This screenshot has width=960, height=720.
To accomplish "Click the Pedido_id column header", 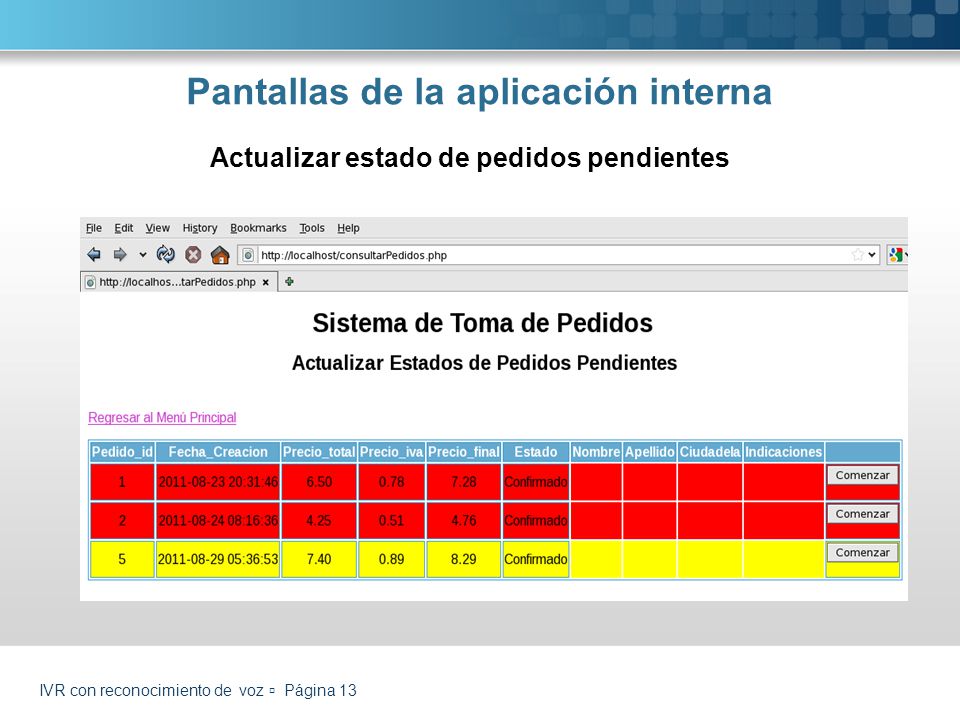I will tap(122, 452).
